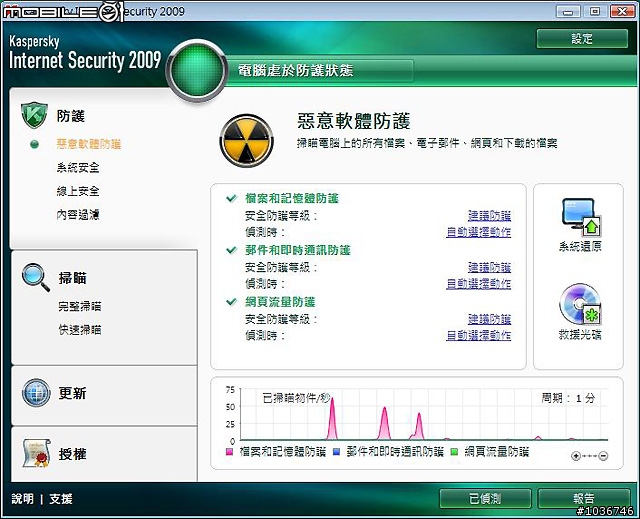This screenshot has height=519, width=640.
Task: Select the 防護 protection section
Action: [71, 116]
